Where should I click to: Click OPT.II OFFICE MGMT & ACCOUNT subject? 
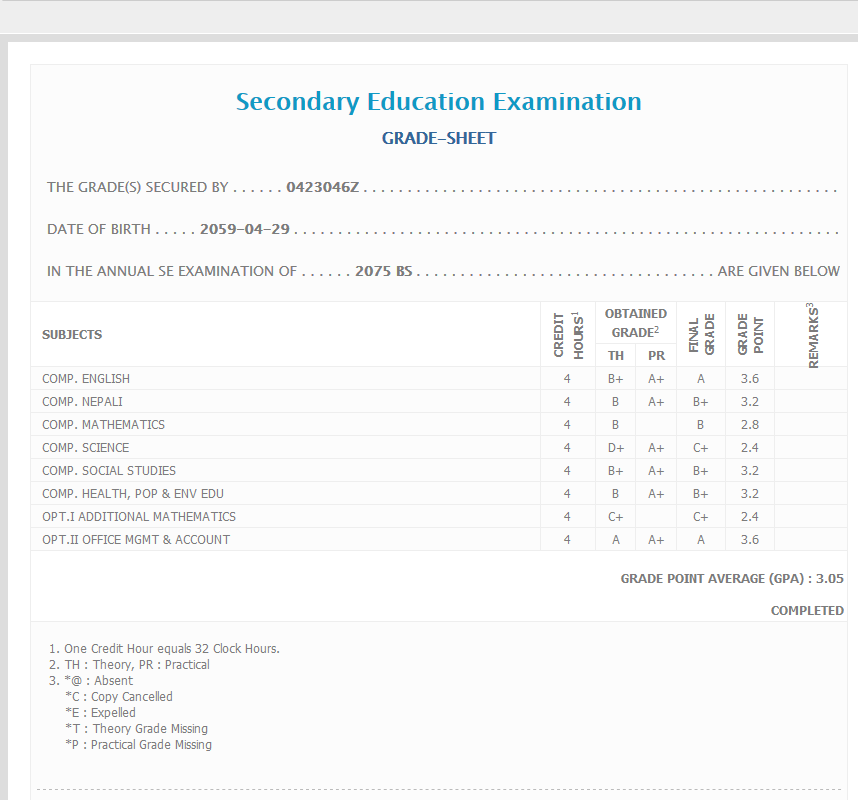coord(136,540)
